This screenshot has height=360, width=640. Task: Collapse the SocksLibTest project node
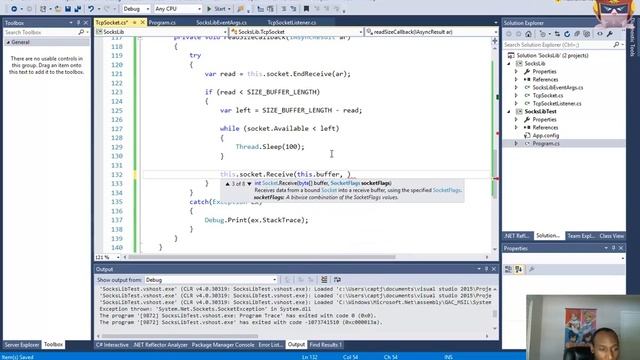509,111
